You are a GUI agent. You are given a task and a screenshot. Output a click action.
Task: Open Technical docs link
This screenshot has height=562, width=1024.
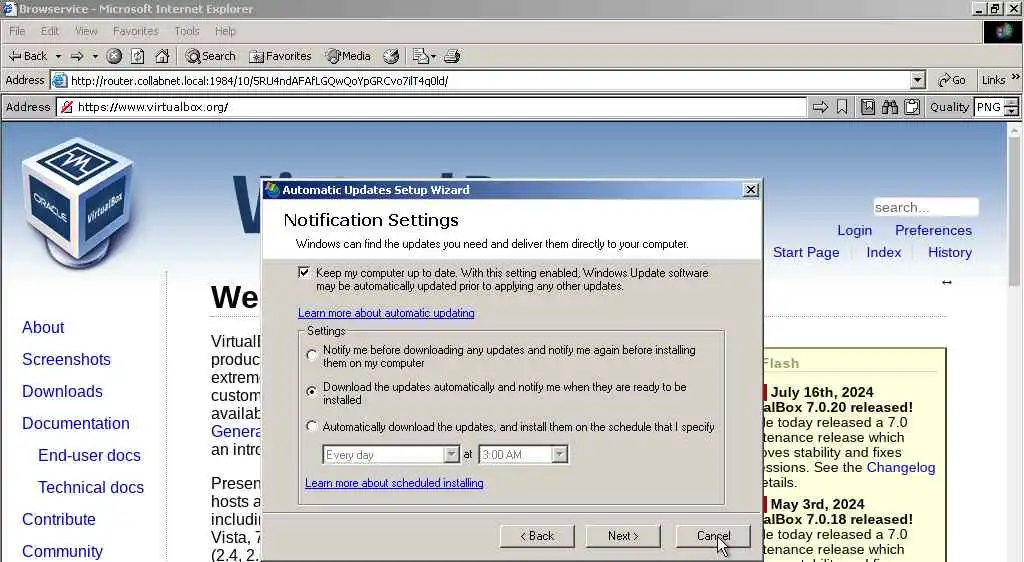tap(91, 487)
